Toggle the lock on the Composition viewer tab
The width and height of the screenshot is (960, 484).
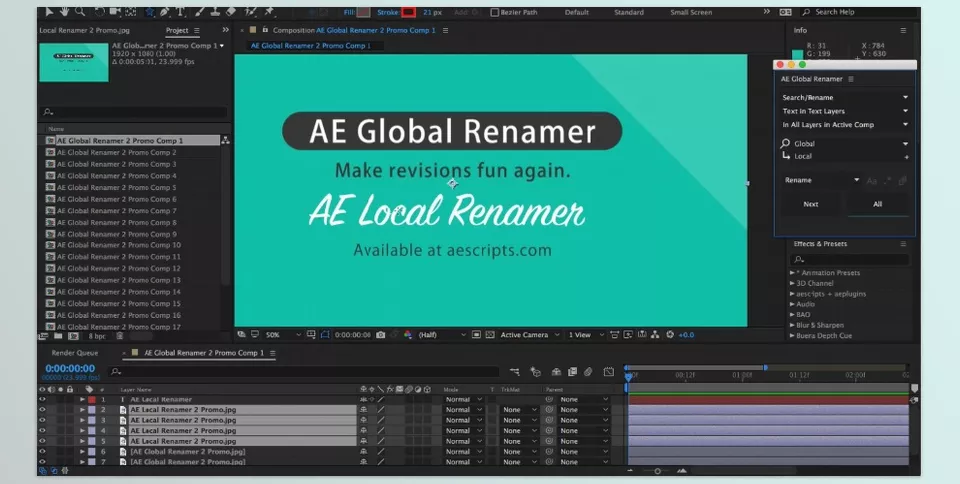tap(264, 30)
